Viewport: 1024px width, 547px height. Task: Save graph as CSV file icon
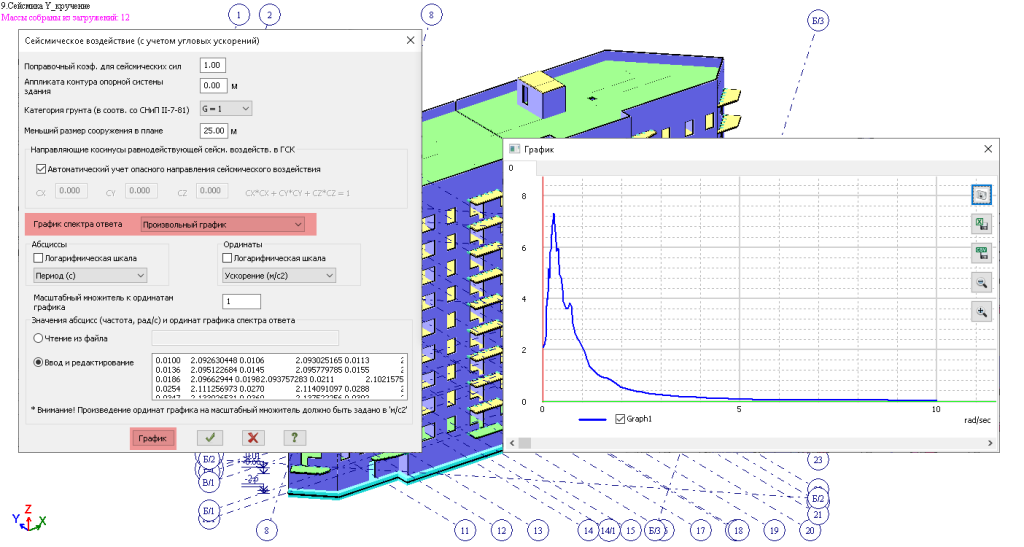pyautogui.click(x=982, y=253)
